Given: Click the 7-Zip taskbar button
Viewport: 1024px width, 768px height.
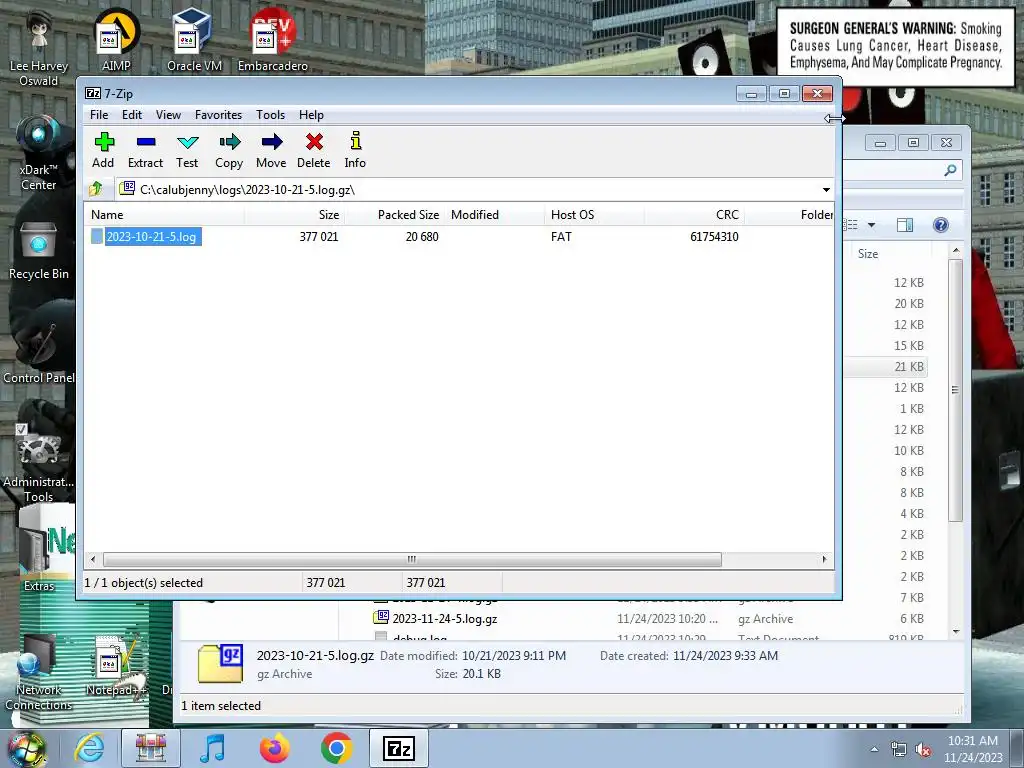Looking at the screenshot, I should coord(399,748).
